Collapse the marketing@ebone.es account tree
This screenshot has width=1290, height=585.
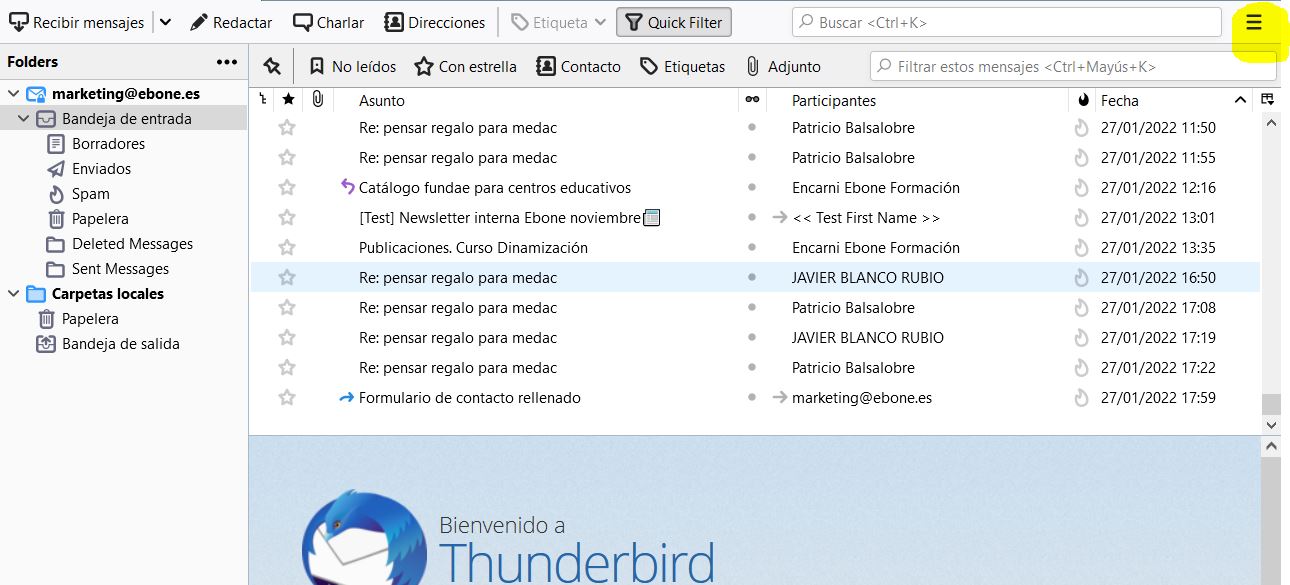point(13,94)
